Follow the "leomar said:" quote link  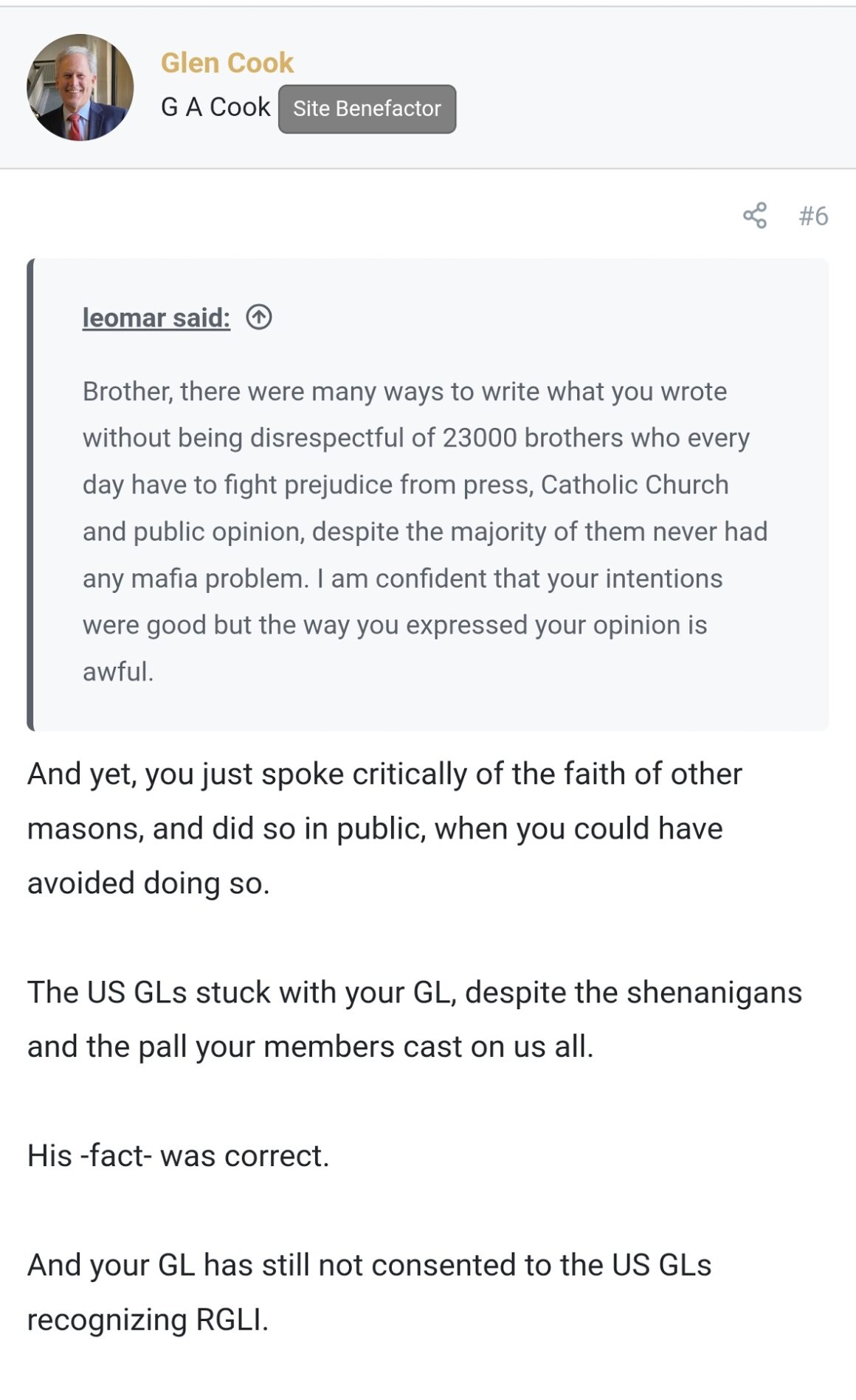pyautogui.click(x=156, y=317)
